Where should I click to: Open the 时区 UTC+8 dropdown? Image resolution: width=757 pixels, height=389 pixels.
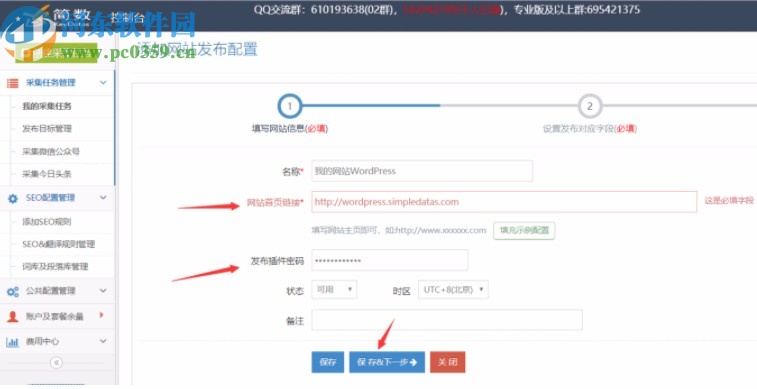point(453,290)
